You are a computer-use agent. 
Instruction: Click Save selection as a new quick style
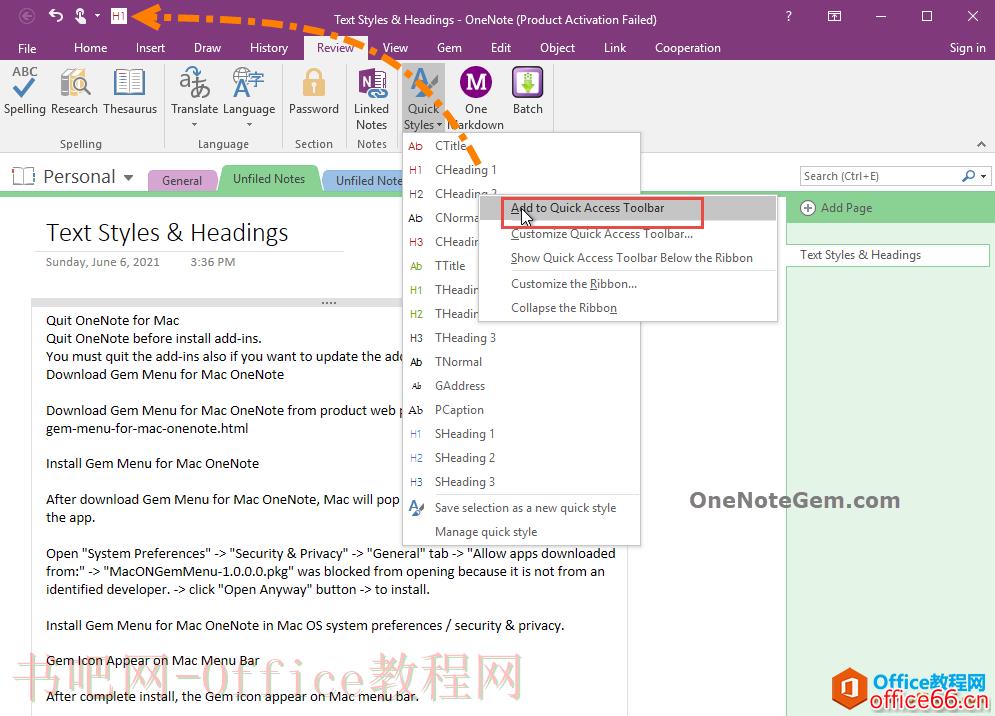coord(520,508)
